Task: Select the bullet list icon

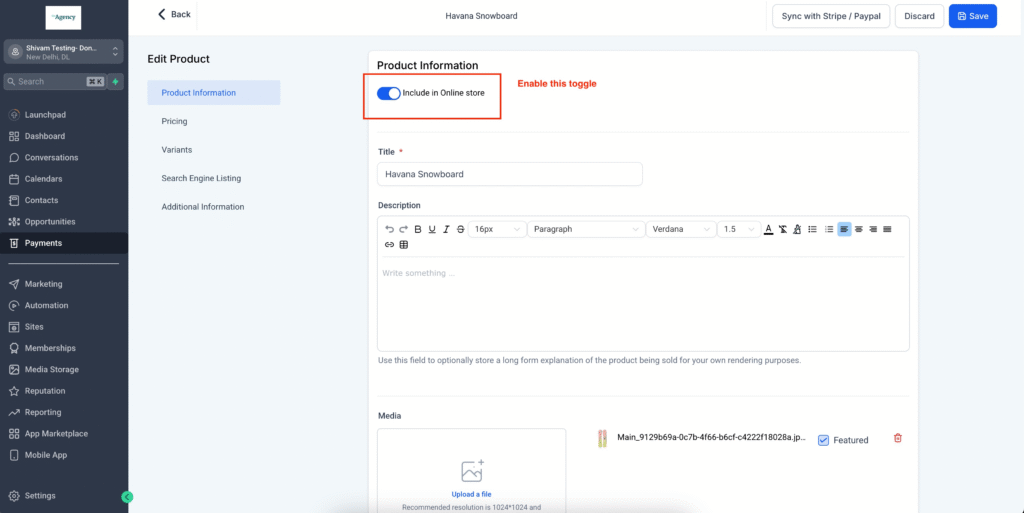Action: tap(812, 229)
